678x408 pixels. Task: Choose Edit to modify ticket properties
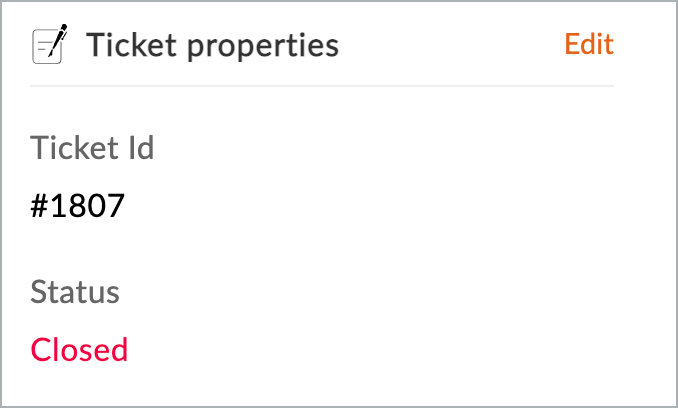click(588, 45)
